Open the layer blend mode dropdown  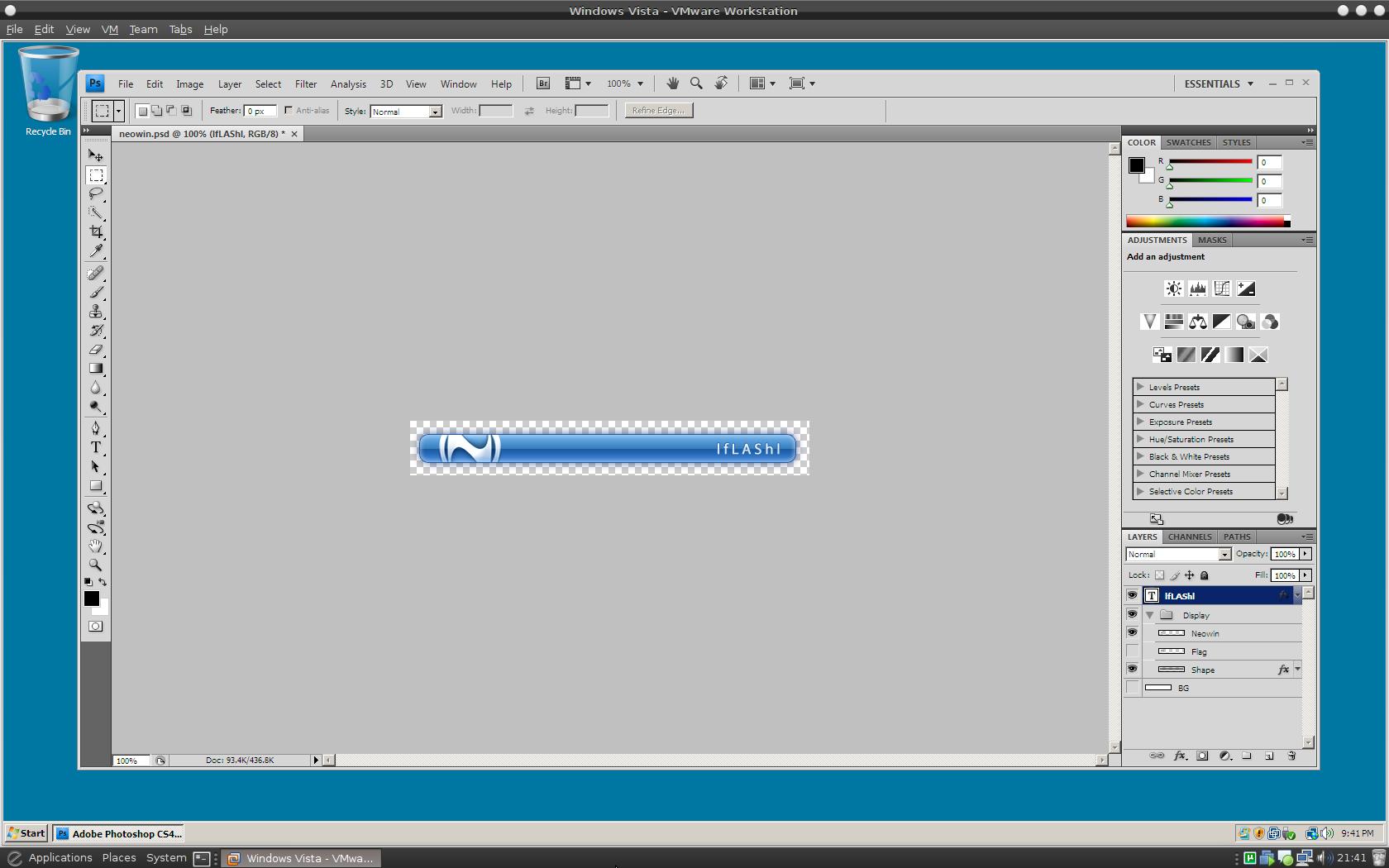(x=1178, y=554)
